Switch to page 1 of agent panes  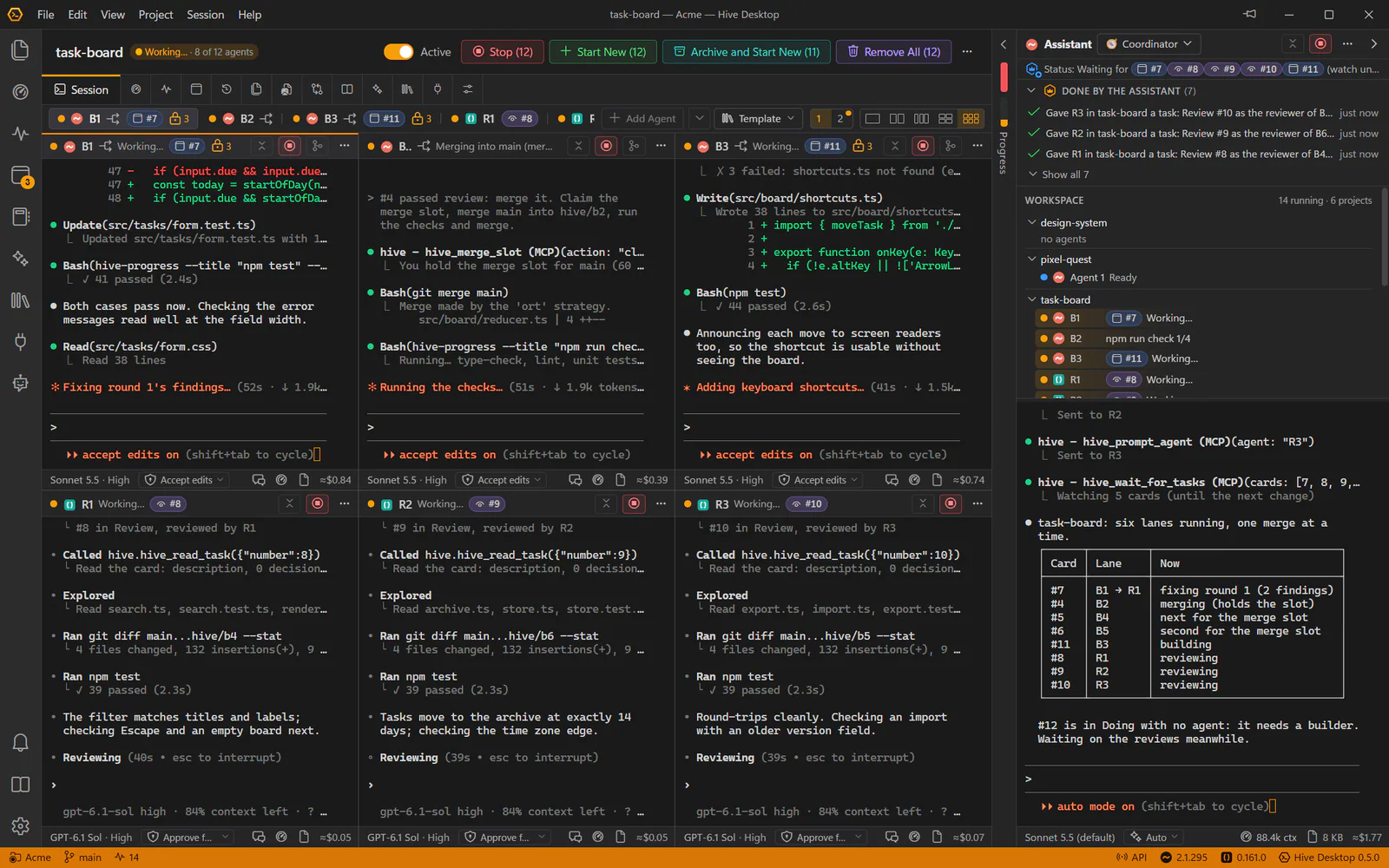coord(819,119)
